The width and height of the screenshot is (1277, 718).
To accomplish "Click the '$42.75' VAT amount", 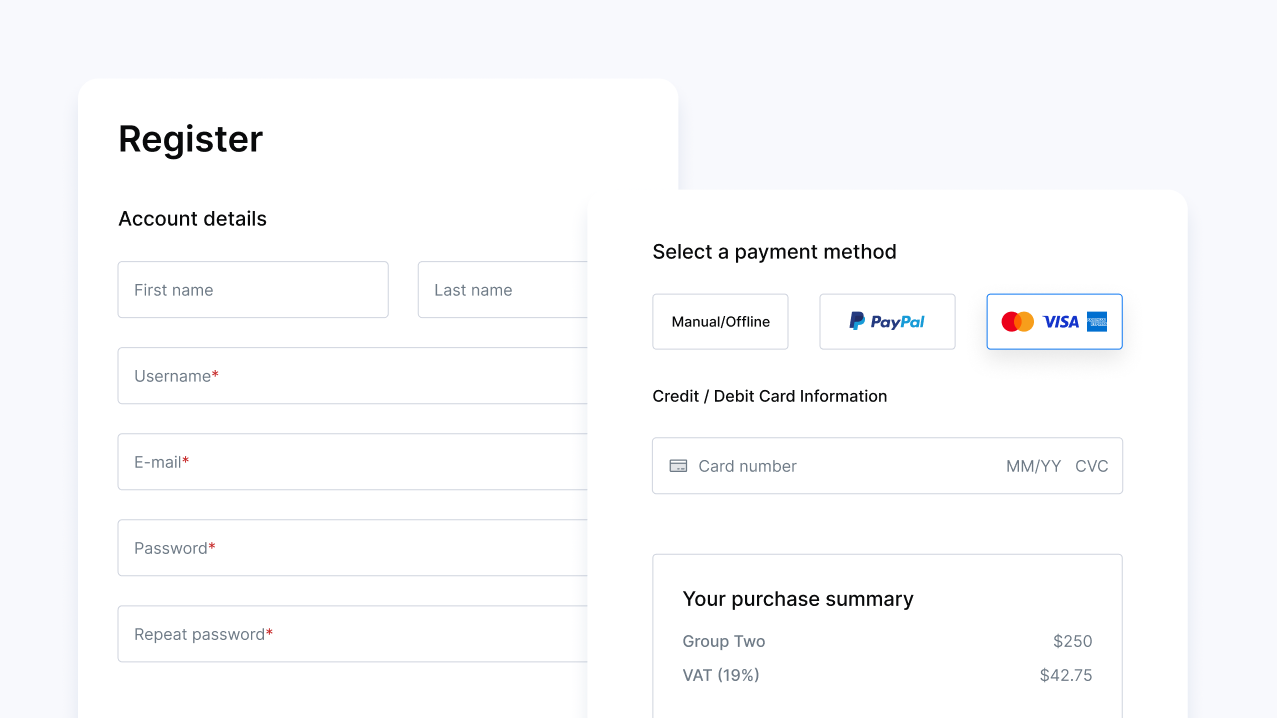I will coord(1066,676).
